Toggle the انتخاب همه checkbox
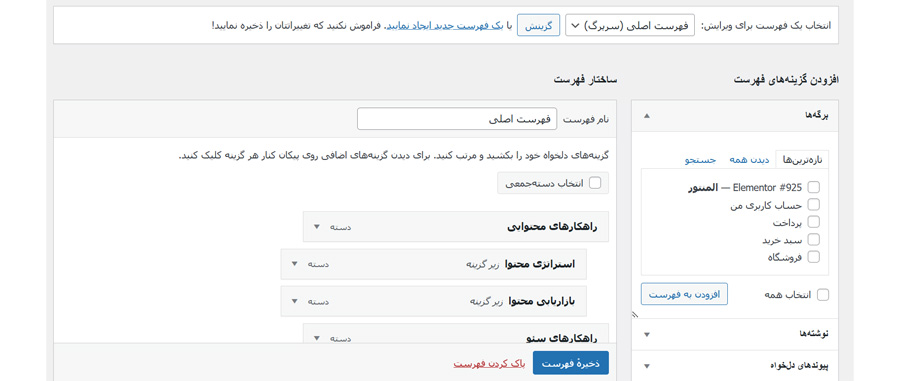Screen dimensions: 900x381 click(823, 294)
